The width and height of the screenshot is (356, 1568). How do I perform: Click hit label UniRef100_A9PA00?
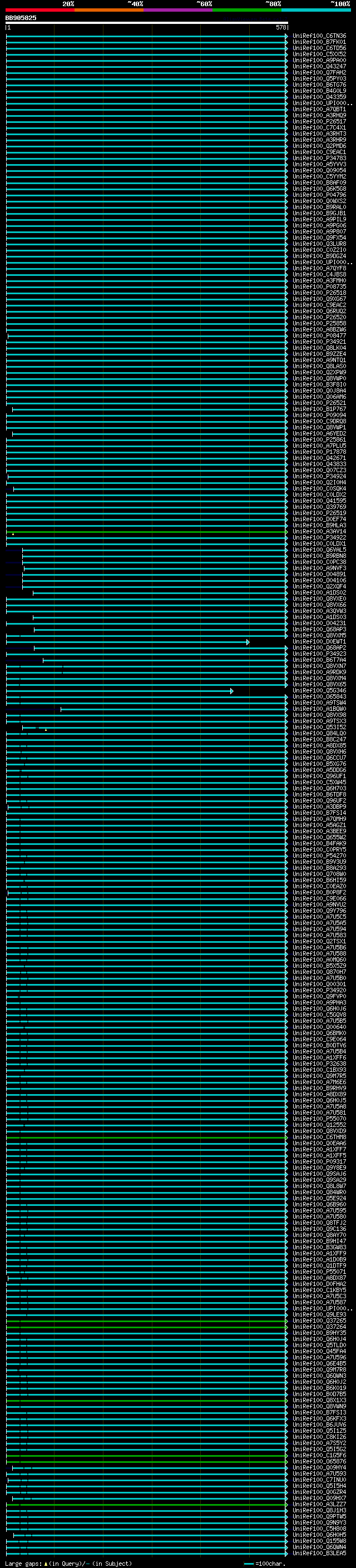[x=319, y=60]
